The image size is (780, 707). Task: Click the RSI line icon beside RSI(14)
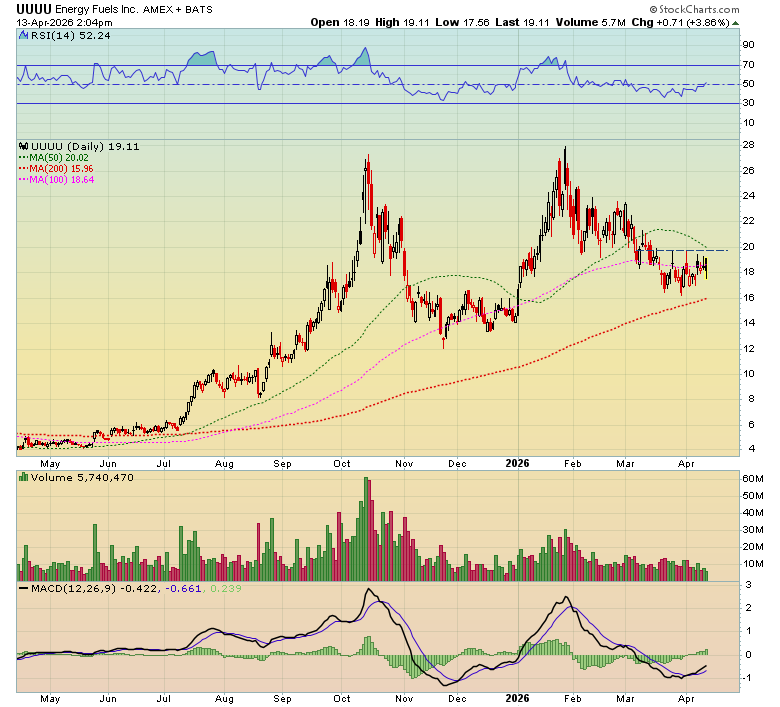point(23,35)
